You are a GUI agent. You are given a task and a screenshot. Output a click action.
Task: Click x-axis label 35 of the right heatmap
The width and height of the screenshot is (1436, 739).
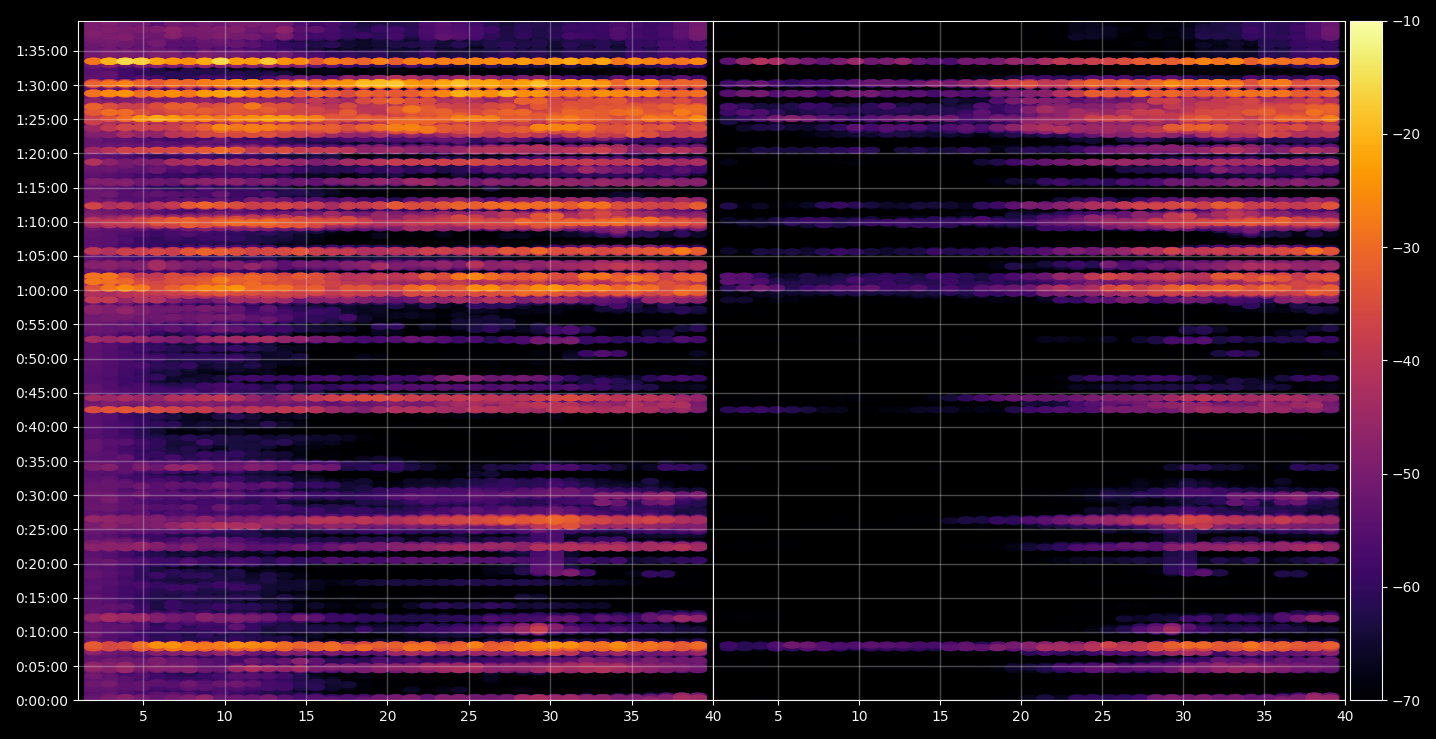click(x=1264, y=716)
